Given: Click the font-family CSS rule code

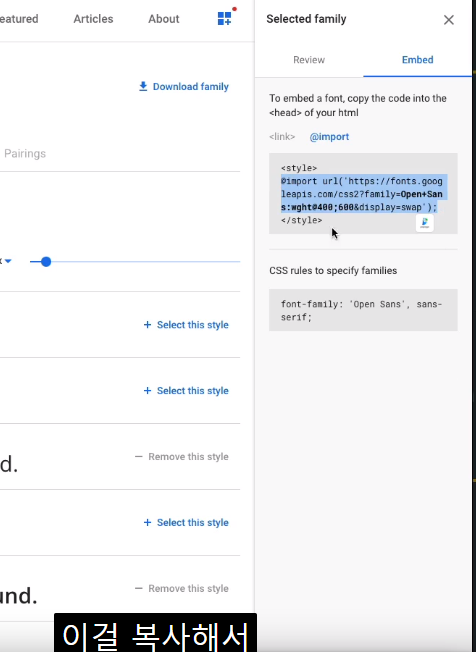Looking at the screenshot, I should 361,310.
